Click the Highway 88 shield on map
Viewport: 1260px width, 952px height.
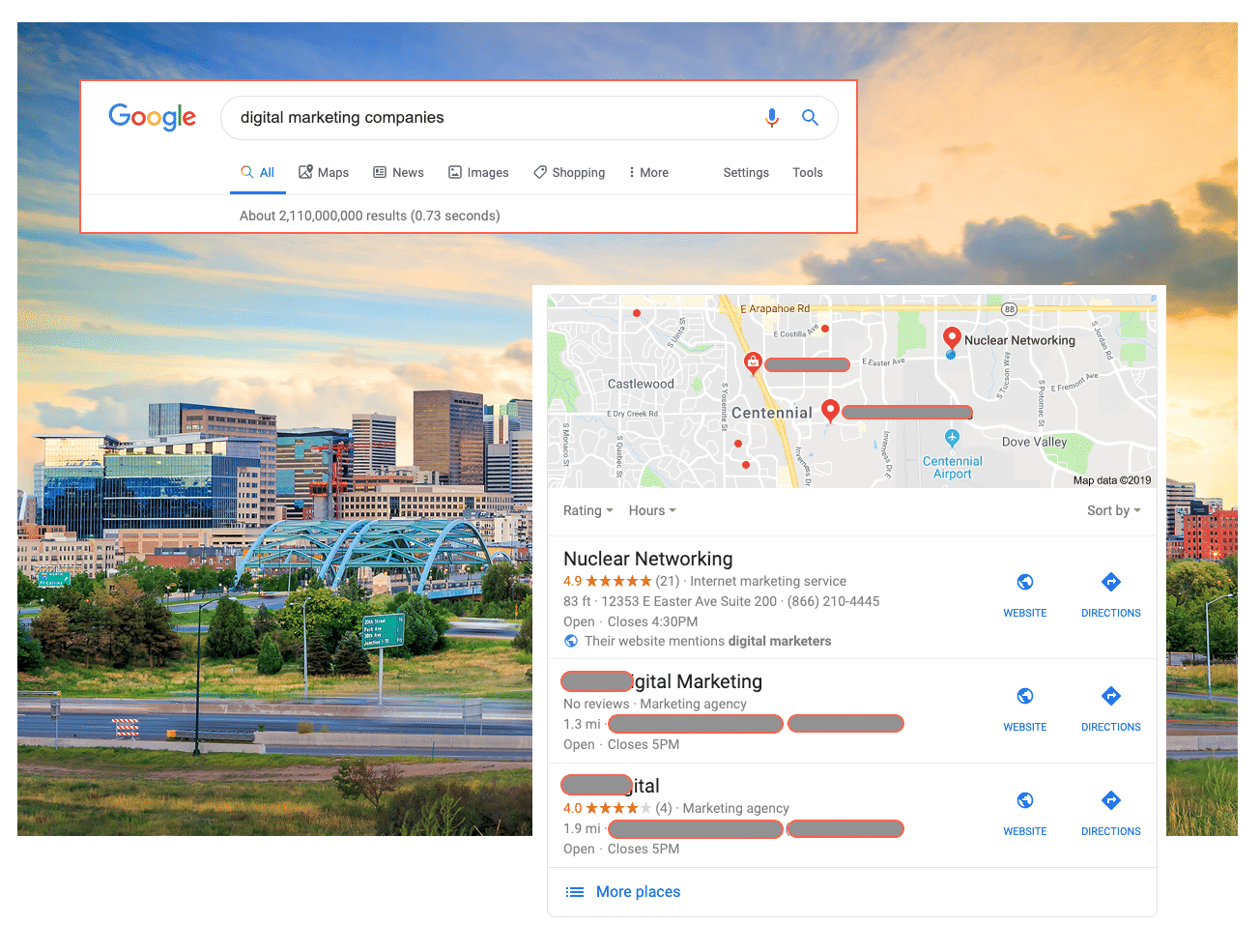click(1009, 309)
